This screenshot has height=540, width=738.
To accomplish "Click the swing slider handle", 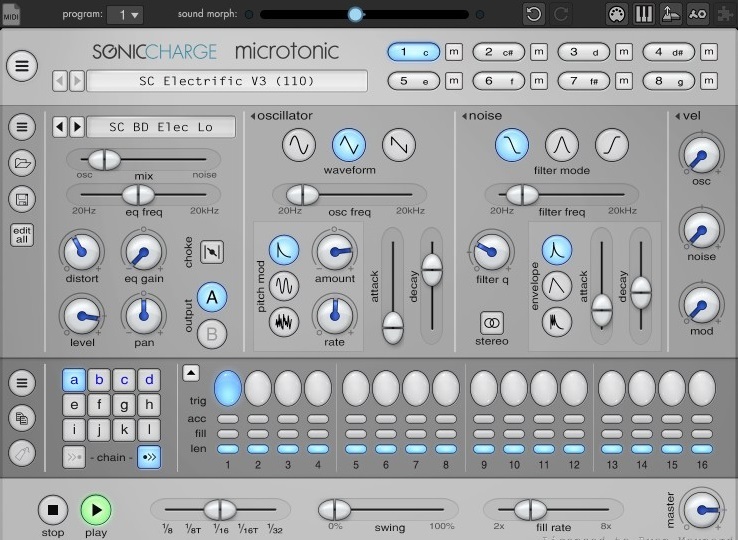I will [334, 509].
